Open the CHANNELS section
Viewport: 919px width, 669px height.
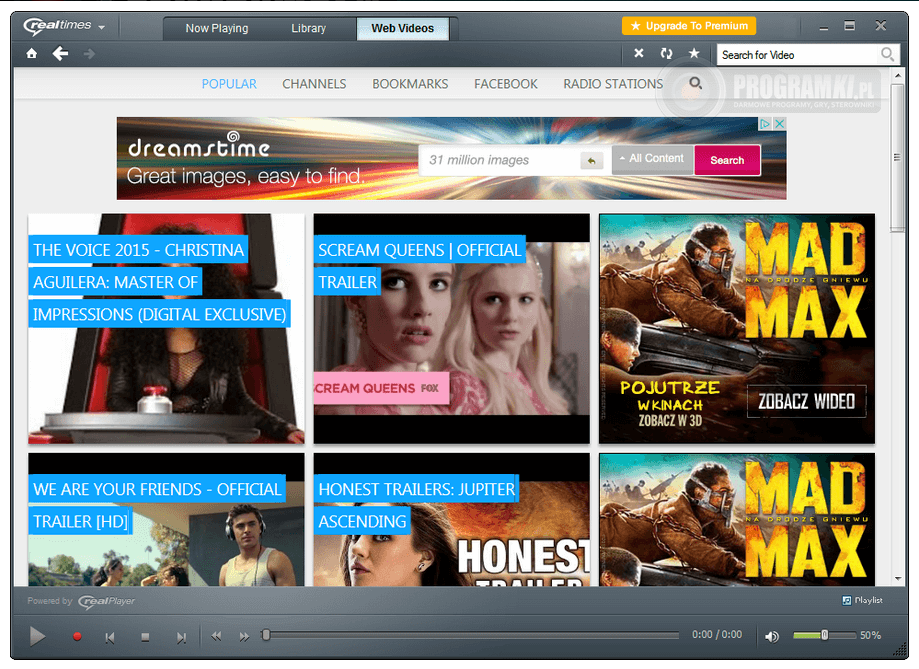(x=314, y=84)
